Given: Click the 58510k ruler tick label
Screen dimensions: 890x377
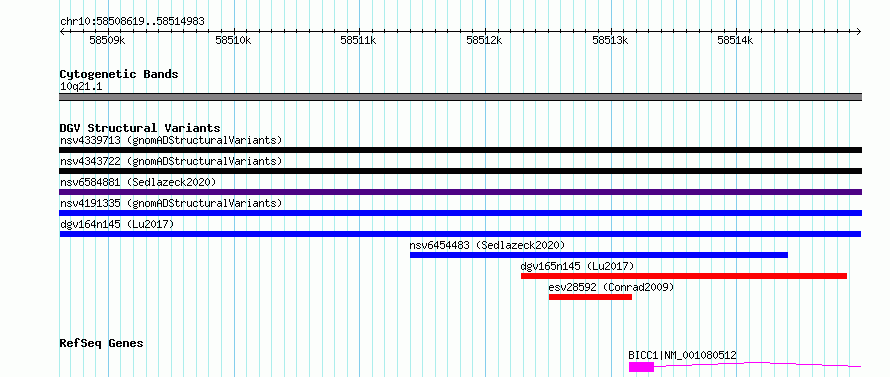Looking at the screenshot, I should click(x=233, y=40).
